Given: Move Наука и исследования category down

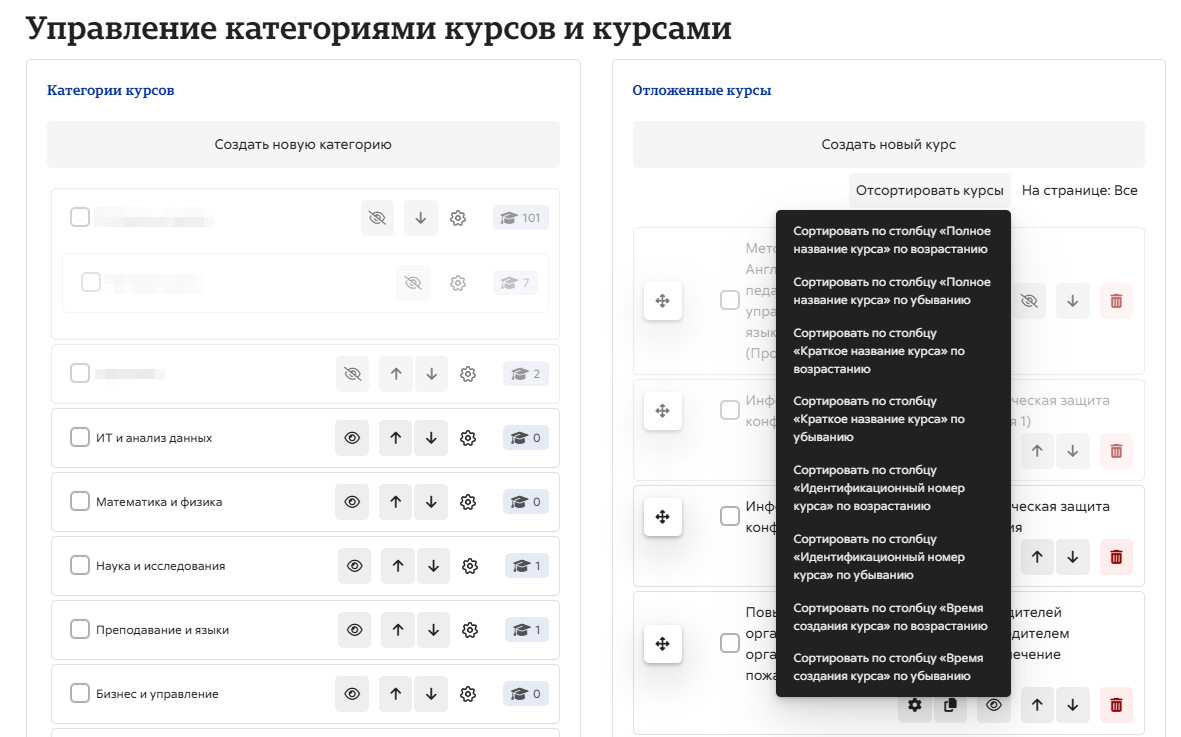Looking at the screenshot, I should click(x=433, y=566).
